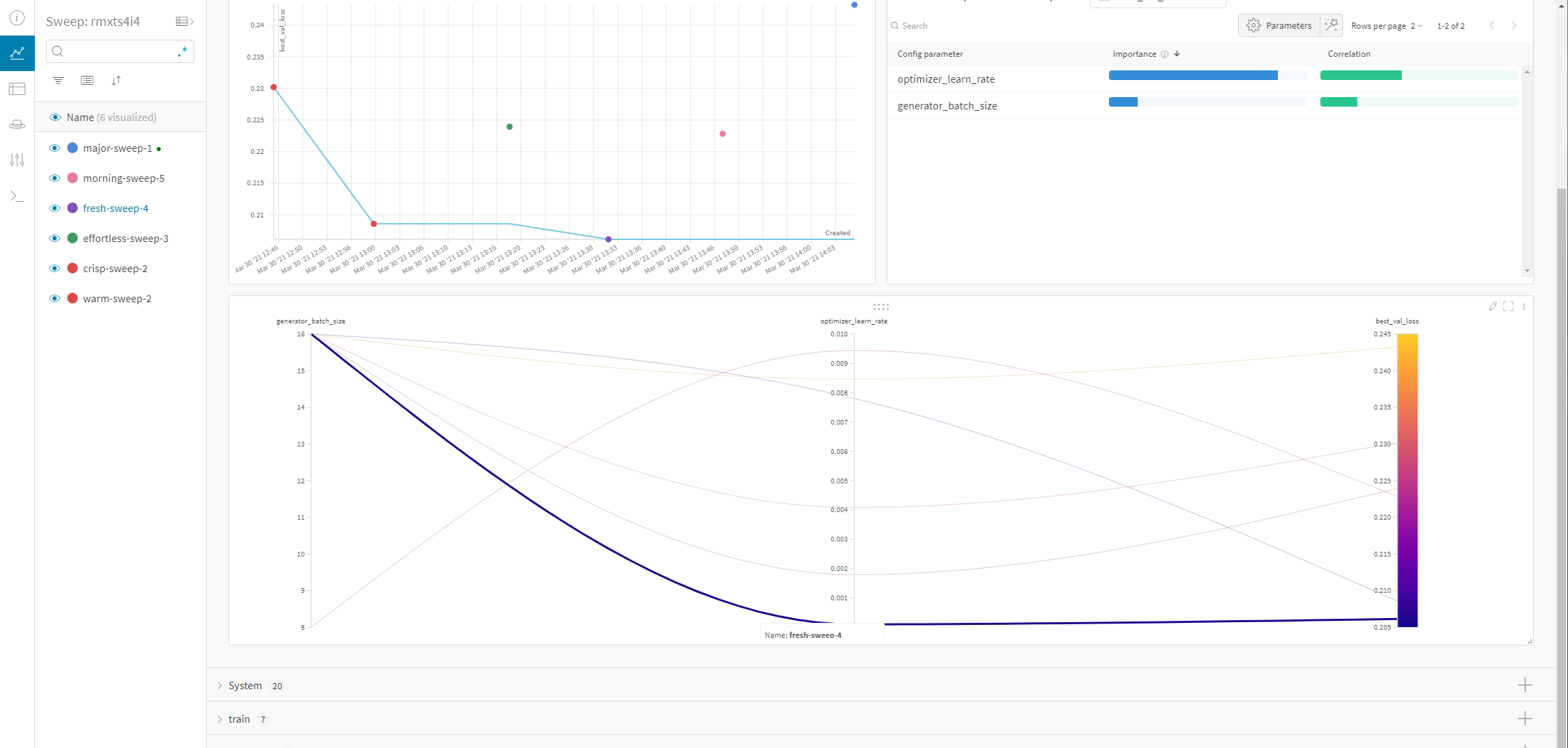The width and height of the screenshot is (1568, 748).
Task: Click the Importance info icon
Action: [x=1164, y=54]
